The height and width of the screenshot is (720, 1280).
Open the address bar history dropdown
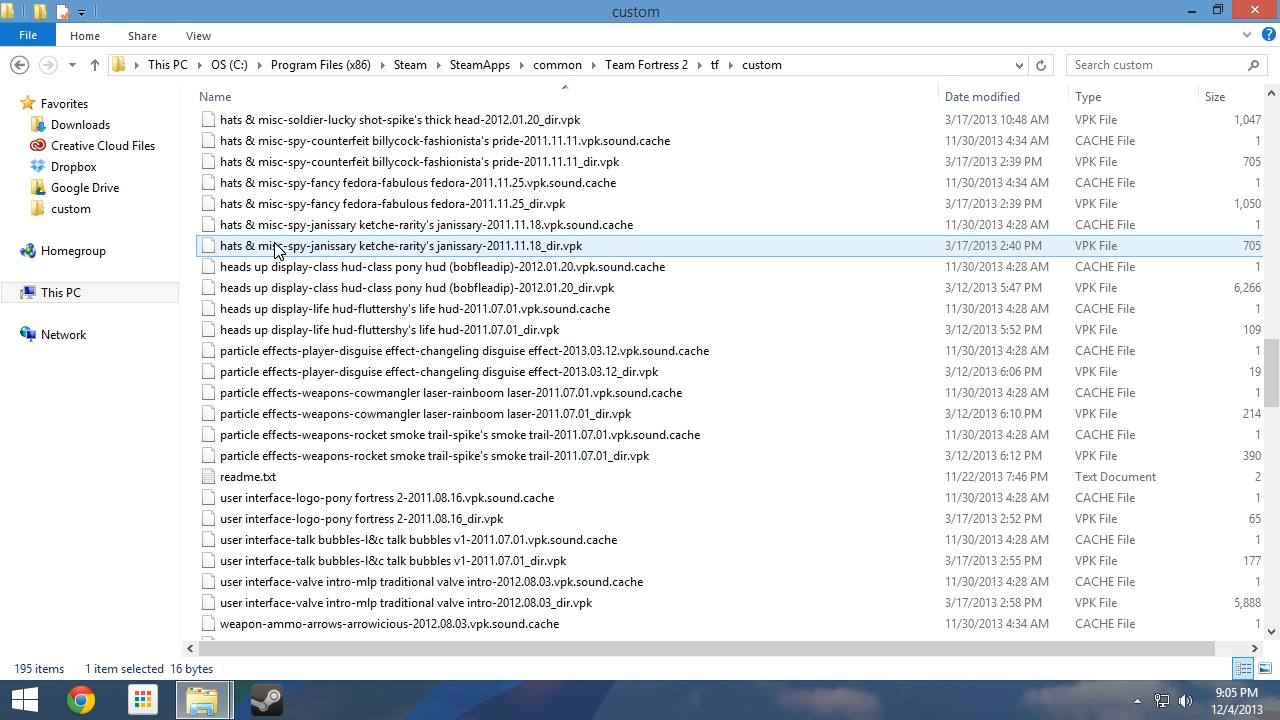click(x=1019, y=65)
